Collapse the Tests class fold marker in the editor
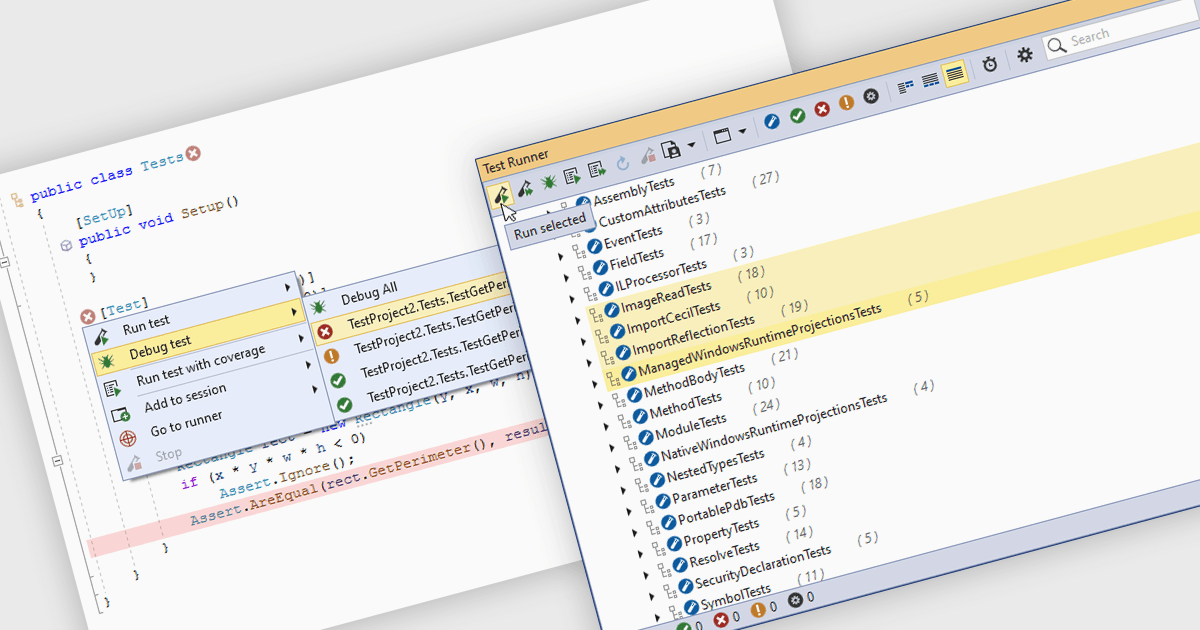The image size is (1200, 630). [2, 263]
